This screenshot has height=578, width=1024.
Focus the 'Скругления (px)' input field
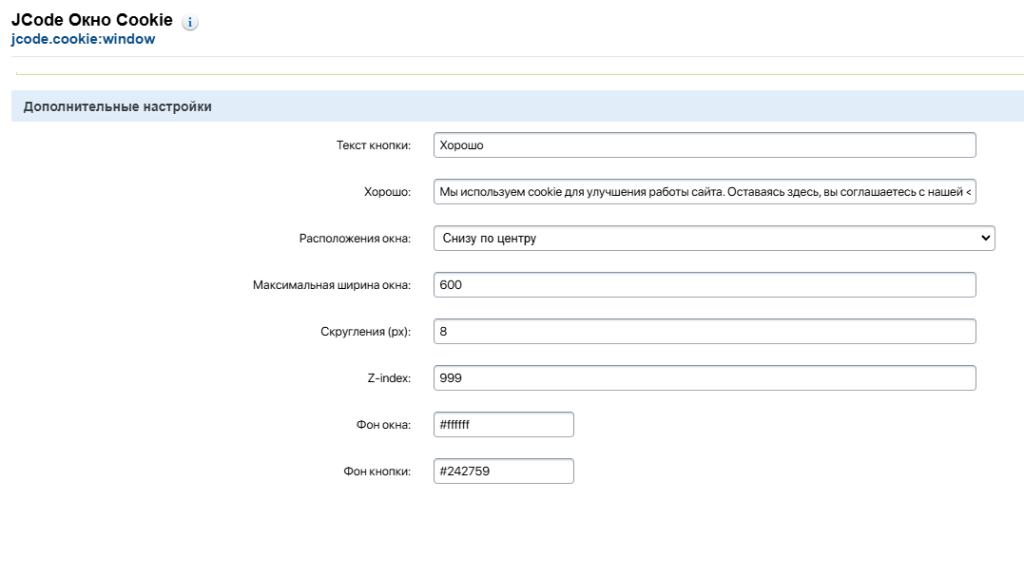pos(704,332)
